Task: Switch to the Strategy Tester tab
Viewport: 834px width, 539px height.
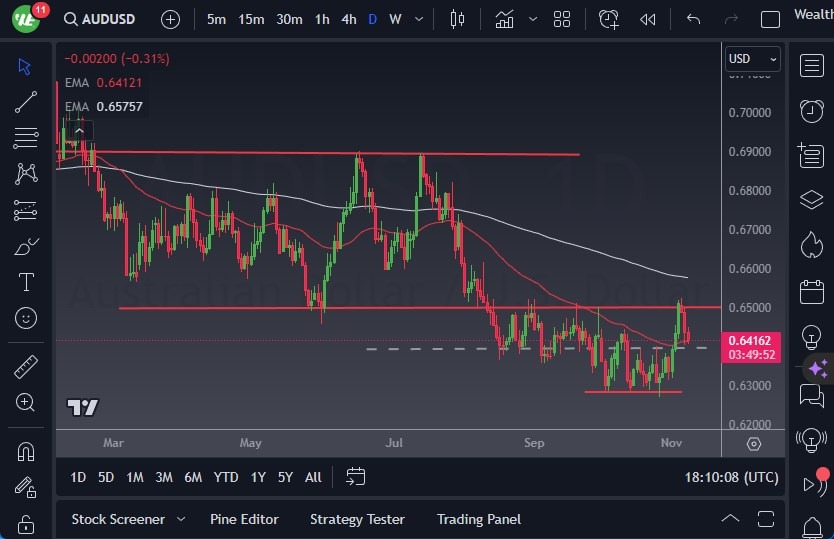Action: (357, 519)
